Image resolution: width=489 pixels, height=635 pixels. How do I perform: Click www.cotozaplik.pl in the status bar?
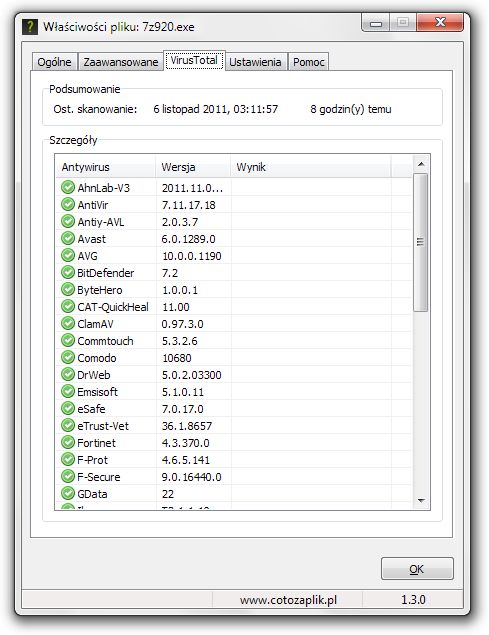pyautogui.click(x=288, y=600)
